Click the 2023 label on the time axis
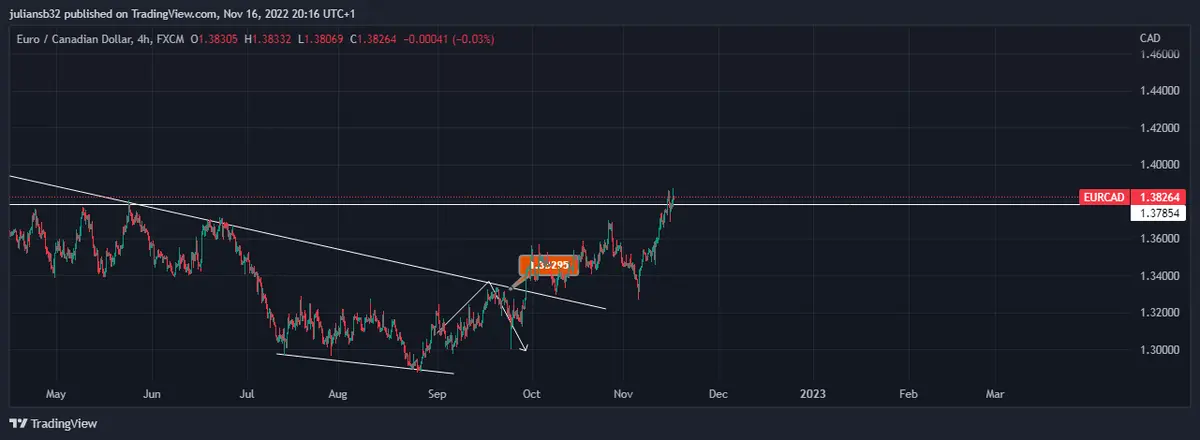The height and width of the screenshot is (440, 1200). pos(813,394)
